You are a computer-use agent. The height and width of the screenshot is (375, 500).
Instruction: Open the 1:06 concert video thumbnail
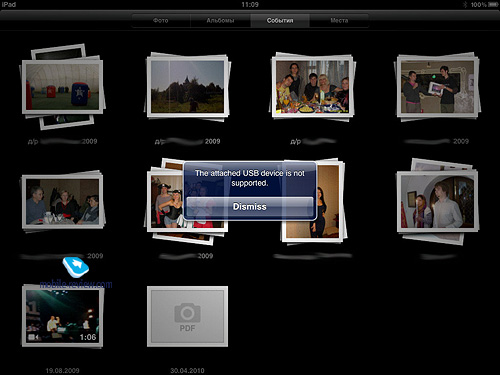coord(62,316)
